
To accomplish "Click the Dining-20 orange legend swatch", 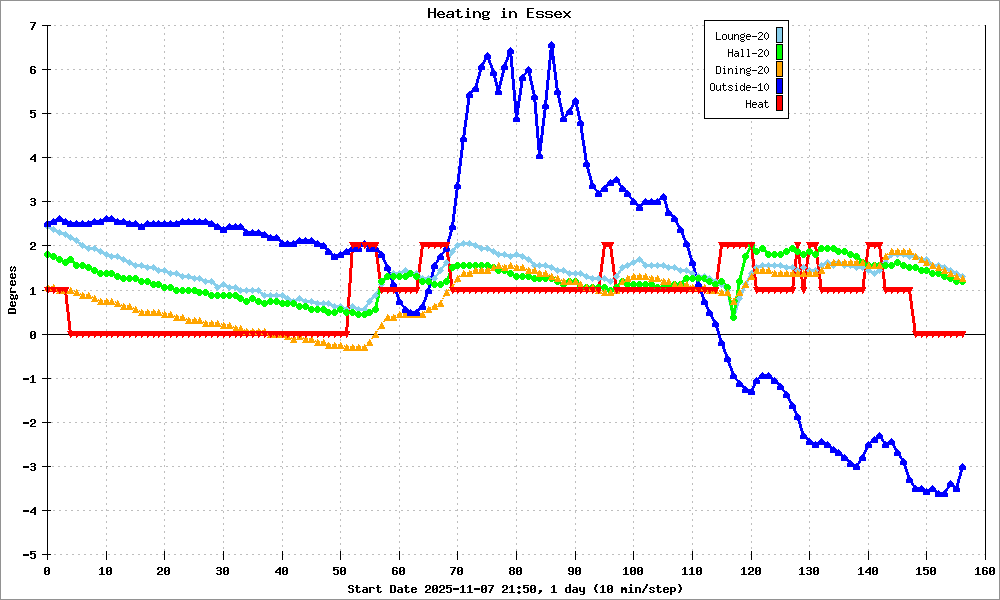I will [x=779, y=70].
